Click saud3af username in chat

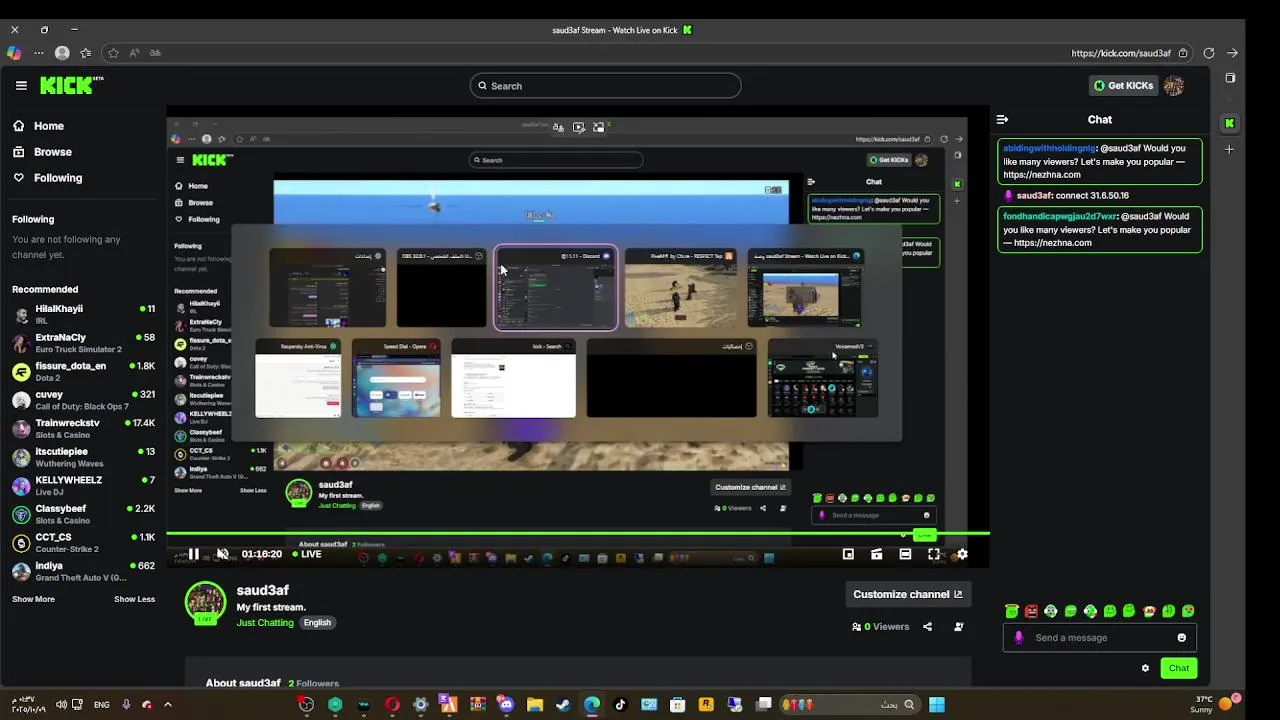point(1034,196)
